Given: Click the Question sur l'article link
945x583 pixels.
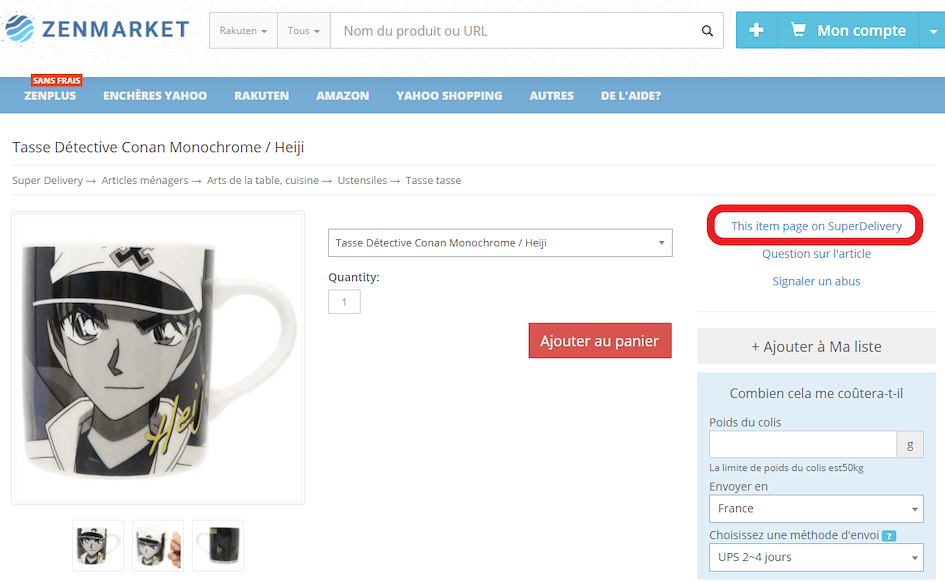Looking at the screenshot, I should (x=817, y=254).
